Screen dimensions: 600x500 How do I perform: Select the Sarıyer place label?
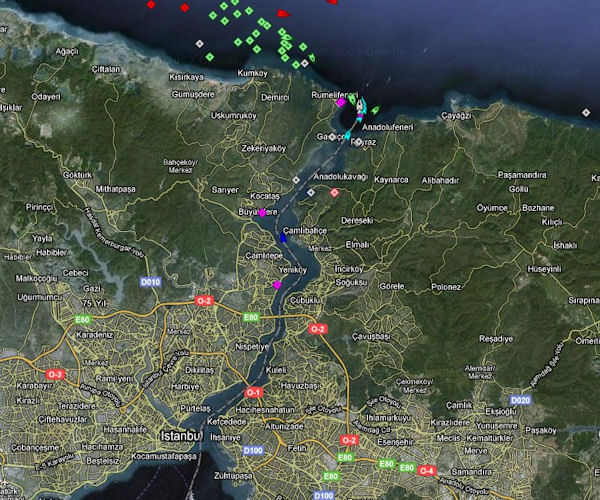click(225, 188)
